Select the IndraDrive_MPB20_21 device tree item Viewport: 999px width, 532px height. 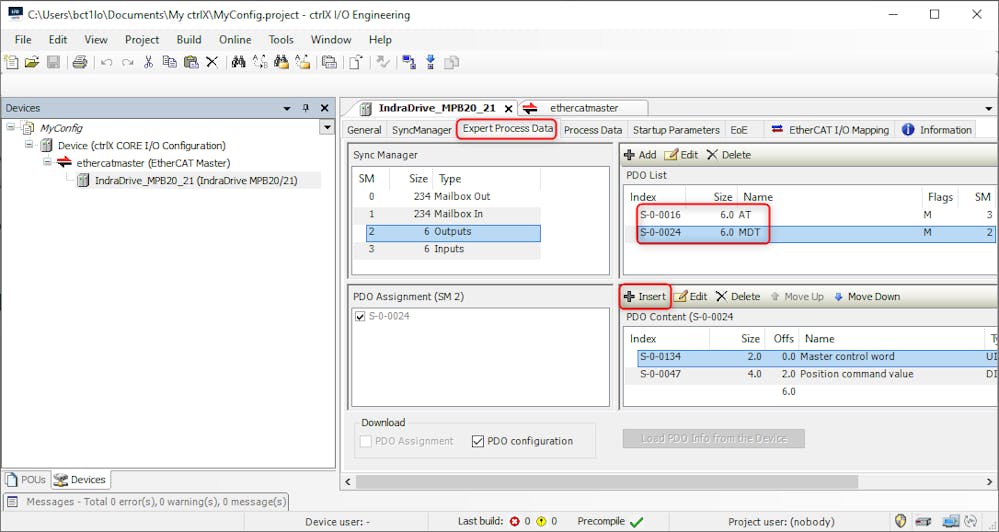(x=196, y=180)
